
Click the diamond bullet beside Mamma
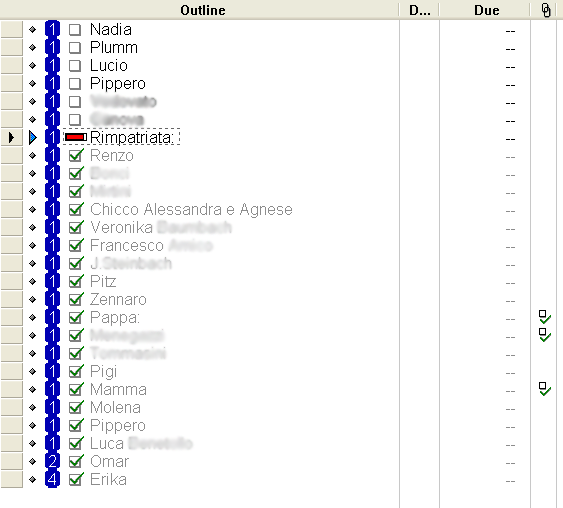[x=33, y=389]
